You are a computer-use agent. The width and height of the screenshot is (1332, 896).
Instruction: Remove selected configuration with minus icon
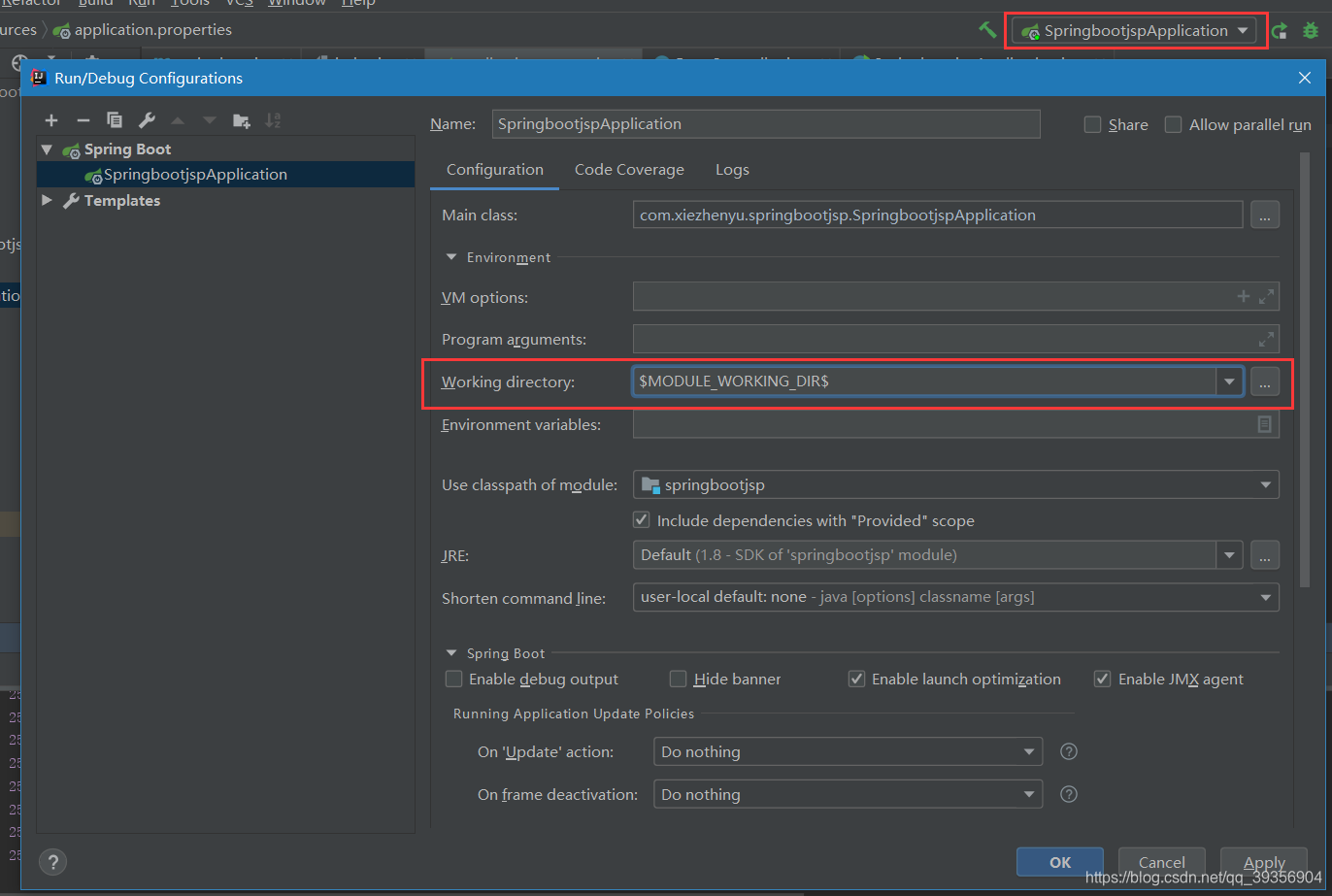(x=83, y=120)
